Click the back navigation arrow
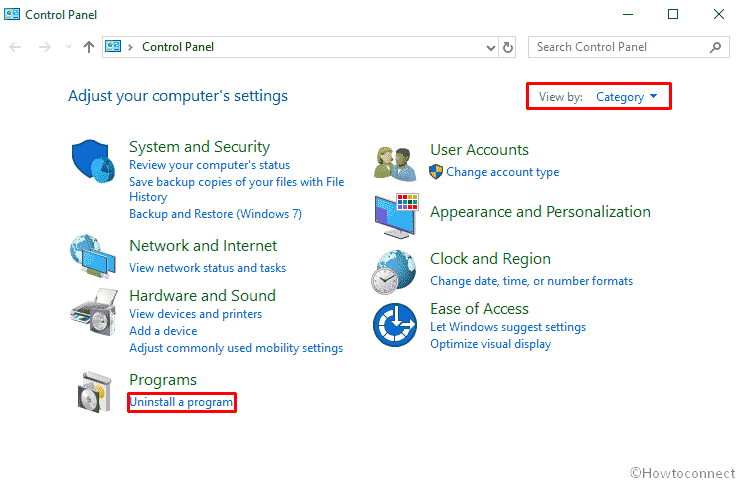This screenshot has width=739, height=484. click(x=16, y=47)
